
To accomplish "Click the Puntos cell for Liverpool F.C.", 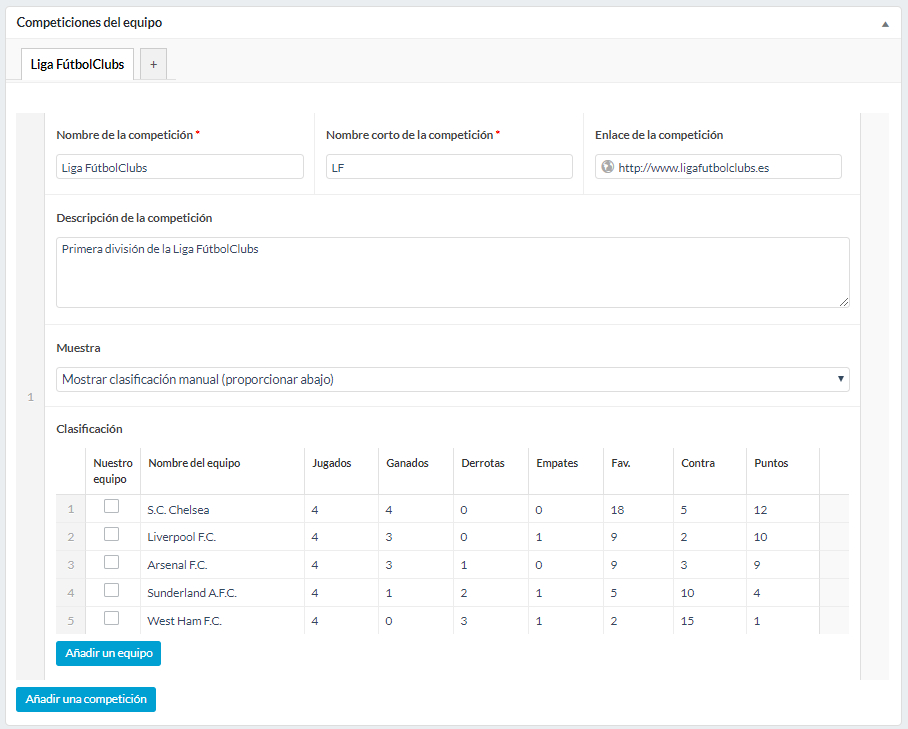I will [782, 537].
